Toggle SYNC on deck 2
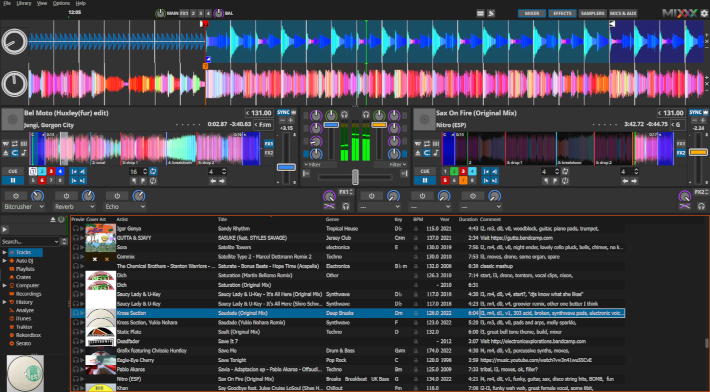 click(696, 112)
